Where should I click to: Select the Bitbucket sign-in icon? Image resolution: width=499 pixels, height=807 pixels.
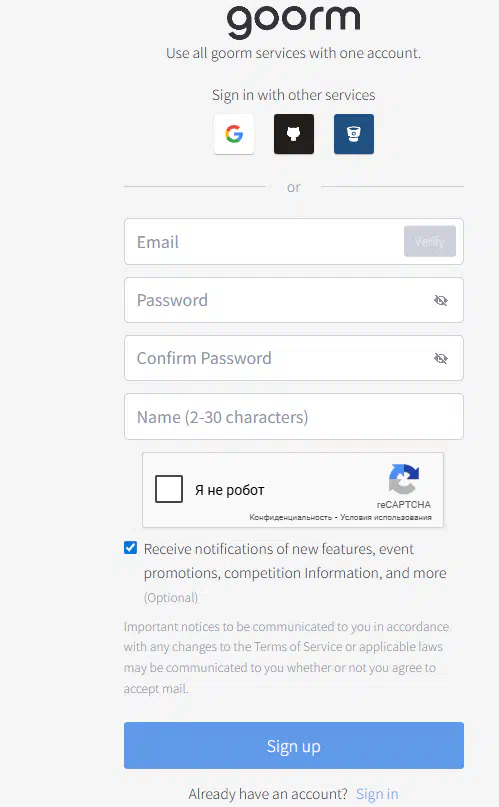point(354,134)
